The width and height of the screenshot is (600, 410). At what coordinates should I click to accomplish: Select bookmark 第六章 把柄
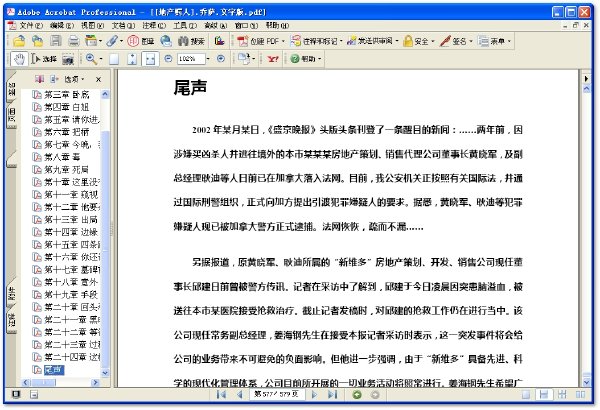tap(66, 132)
